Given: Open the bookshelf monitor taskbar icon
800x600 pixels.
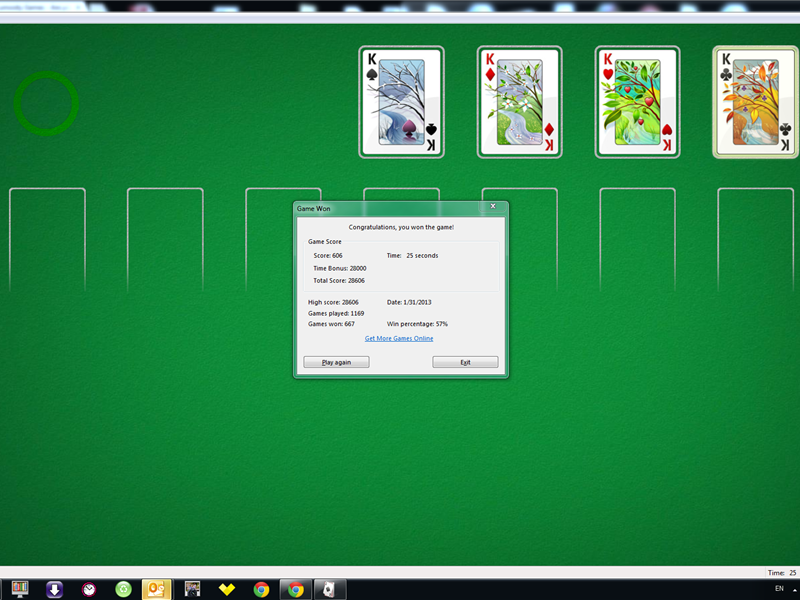Looking at the screenshot, I should [20, 589].
